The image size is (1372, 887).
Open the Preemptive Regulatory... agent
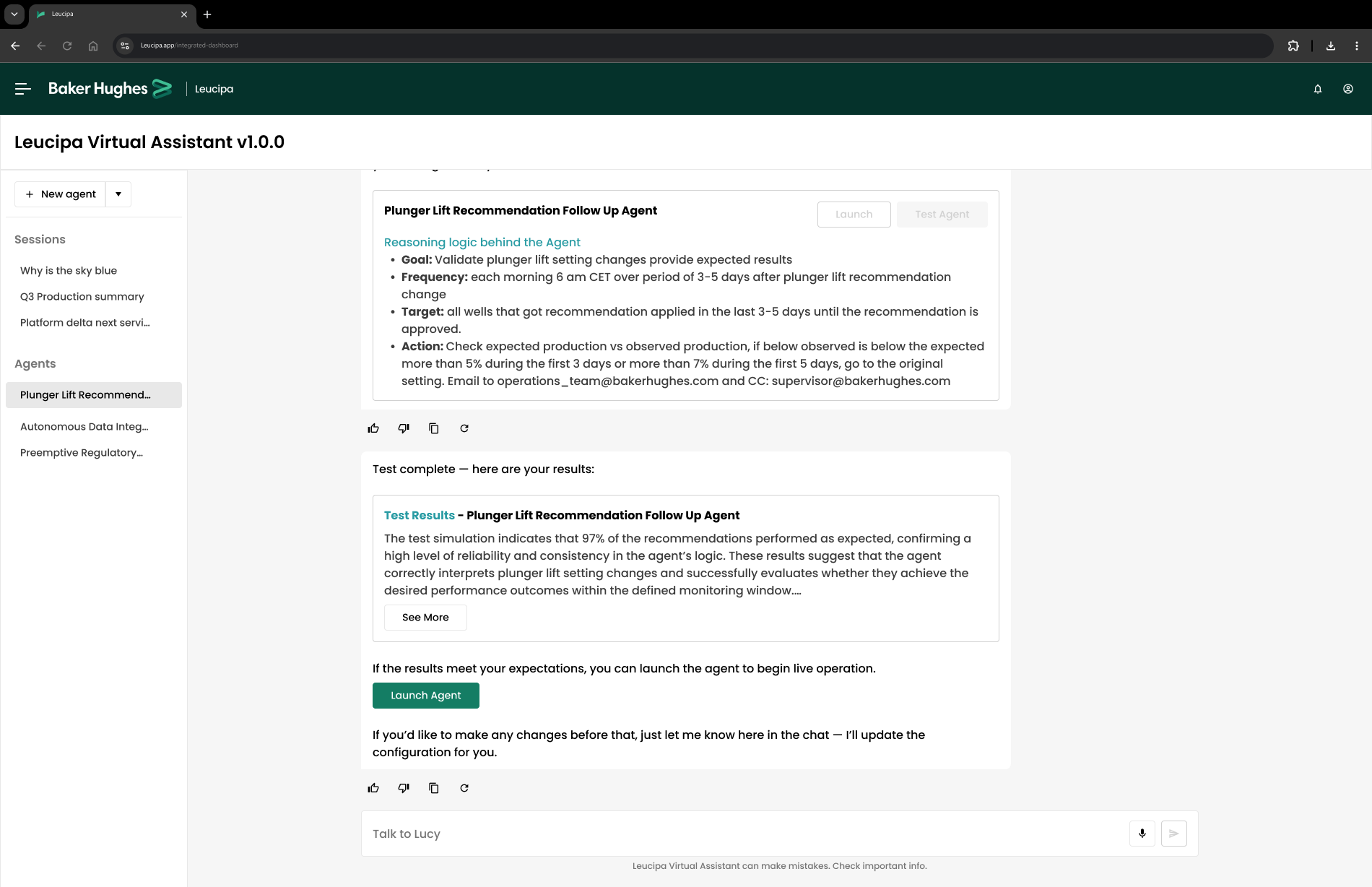coord(82,453)
